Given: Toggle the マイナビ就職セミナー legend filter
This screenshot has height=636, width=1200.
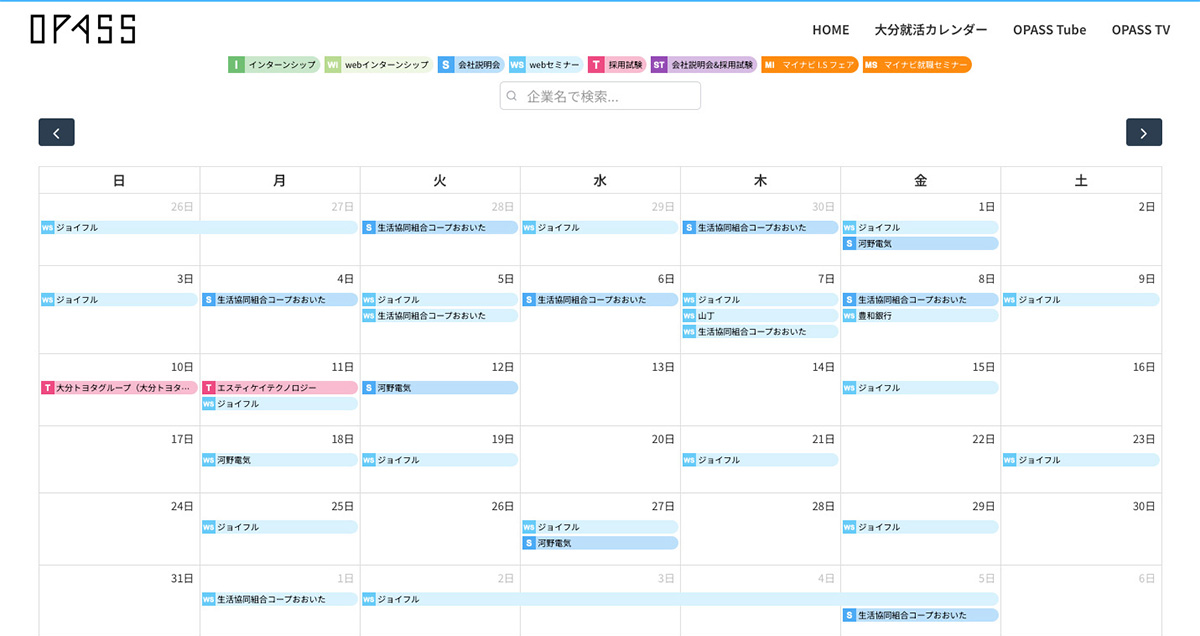Looking at the screenshot, I should click(917, 65).
